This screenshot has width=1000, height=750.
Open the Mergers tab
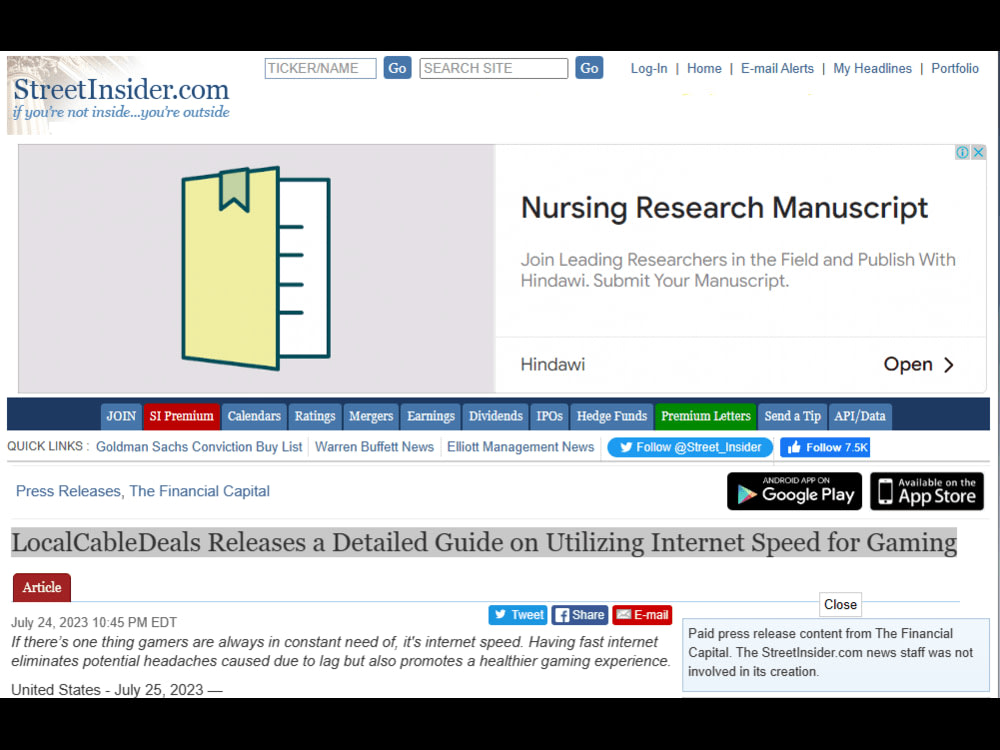371,416
